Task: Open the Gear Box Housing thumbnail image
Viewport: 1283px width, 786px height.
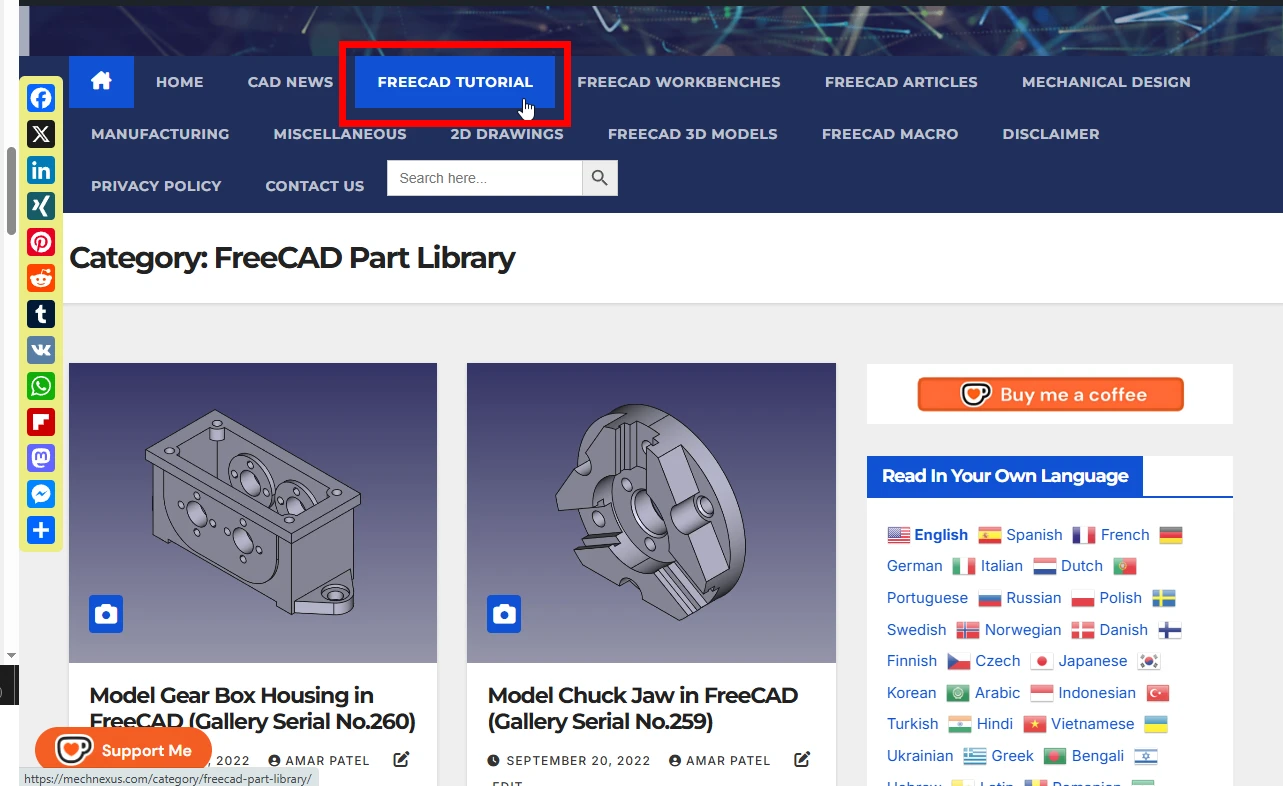Action: [253, 513]
